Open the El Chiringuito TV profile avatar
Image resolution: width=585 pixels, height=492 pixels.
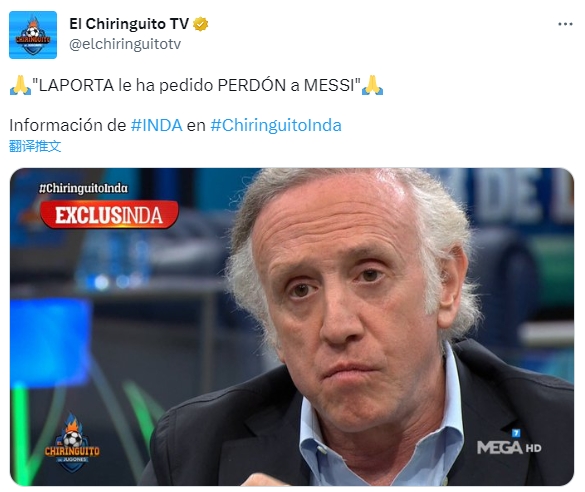(x=33, y=35)
